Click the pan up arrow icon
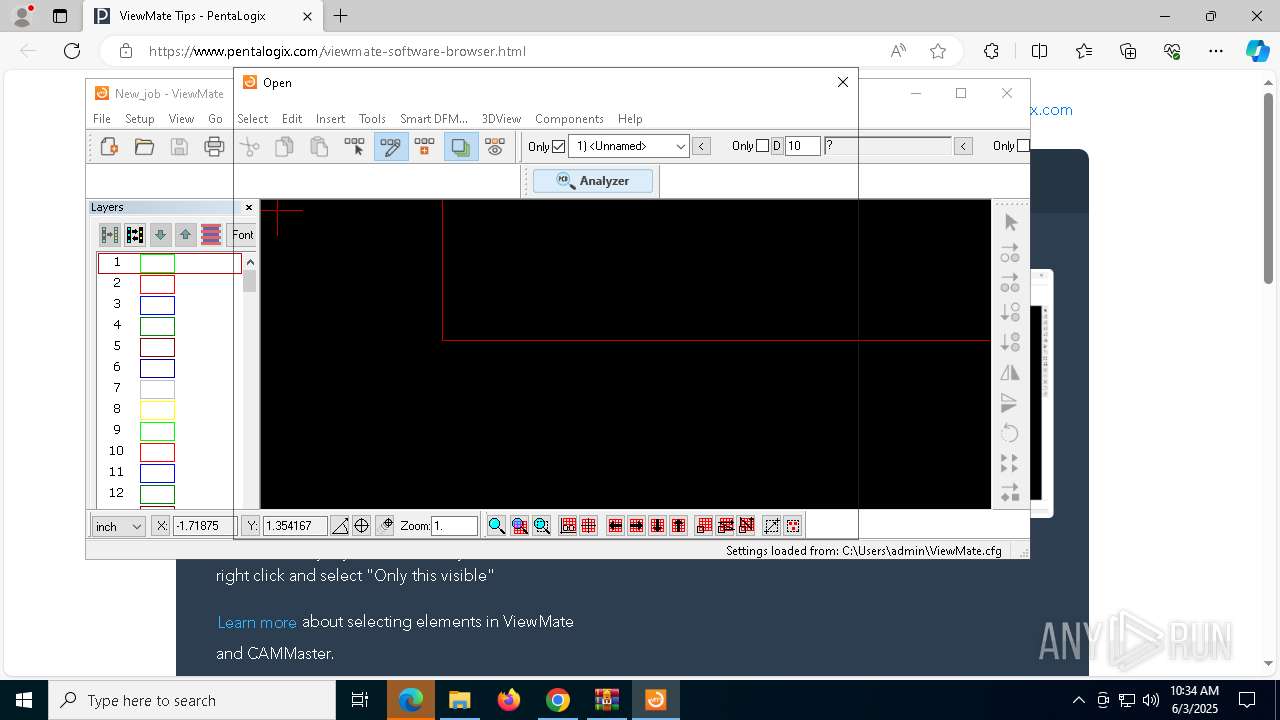 [x=679, y=526]
